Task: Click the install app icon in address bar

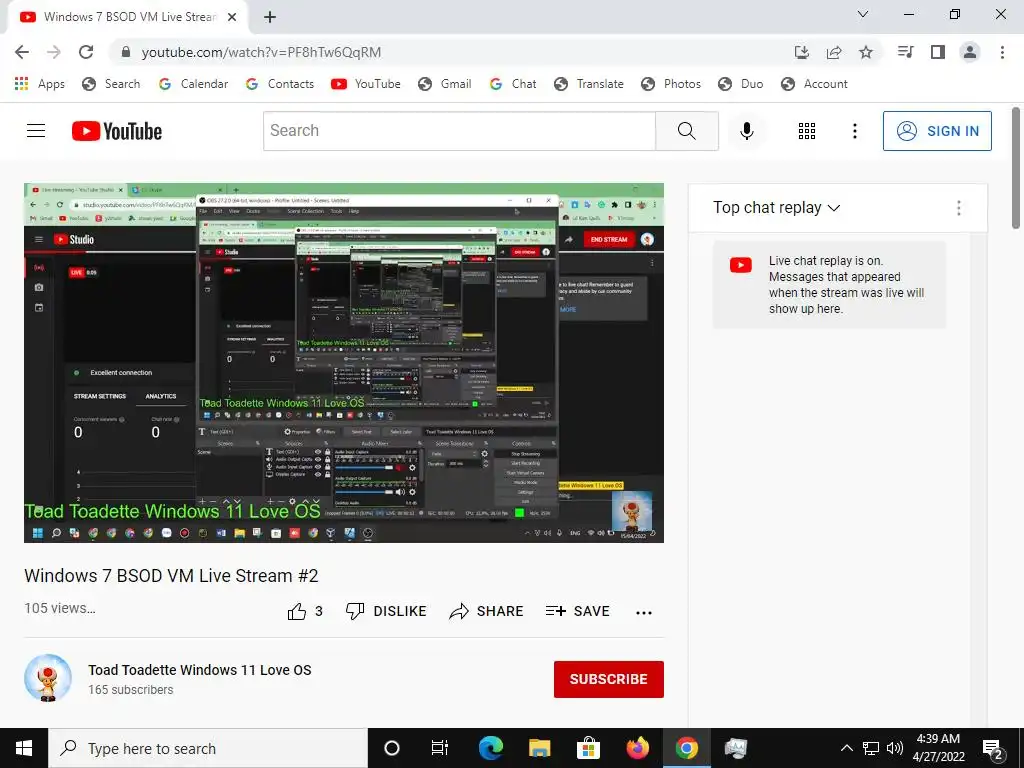Action: click(802, 52)
